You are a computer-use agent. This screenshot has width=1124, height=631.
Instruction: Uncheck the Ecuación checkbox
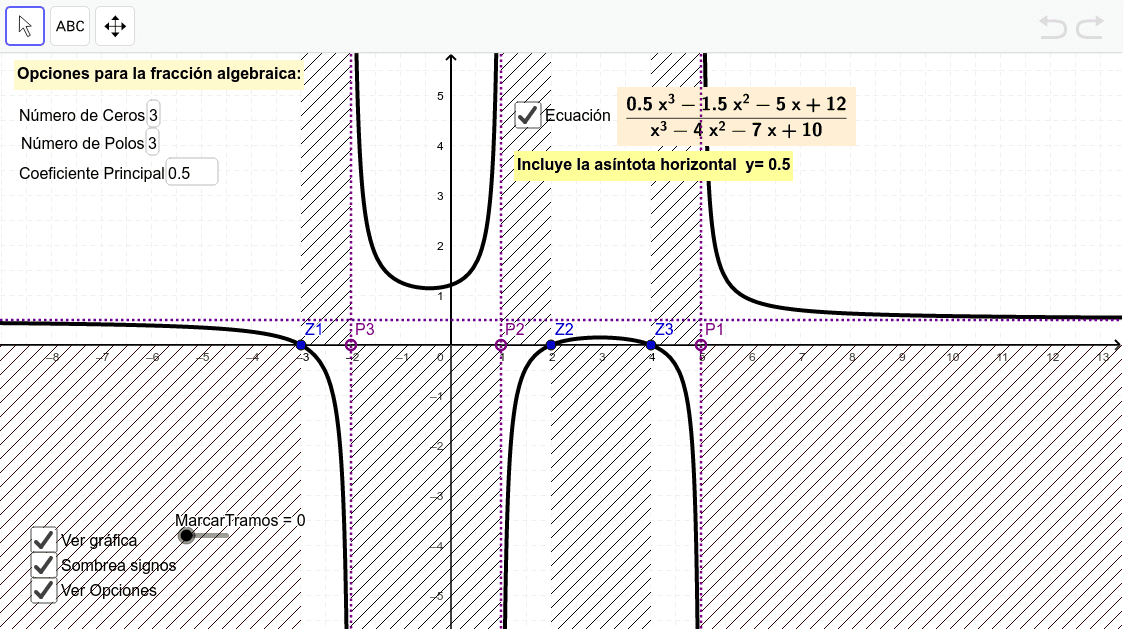pos(528,115)
